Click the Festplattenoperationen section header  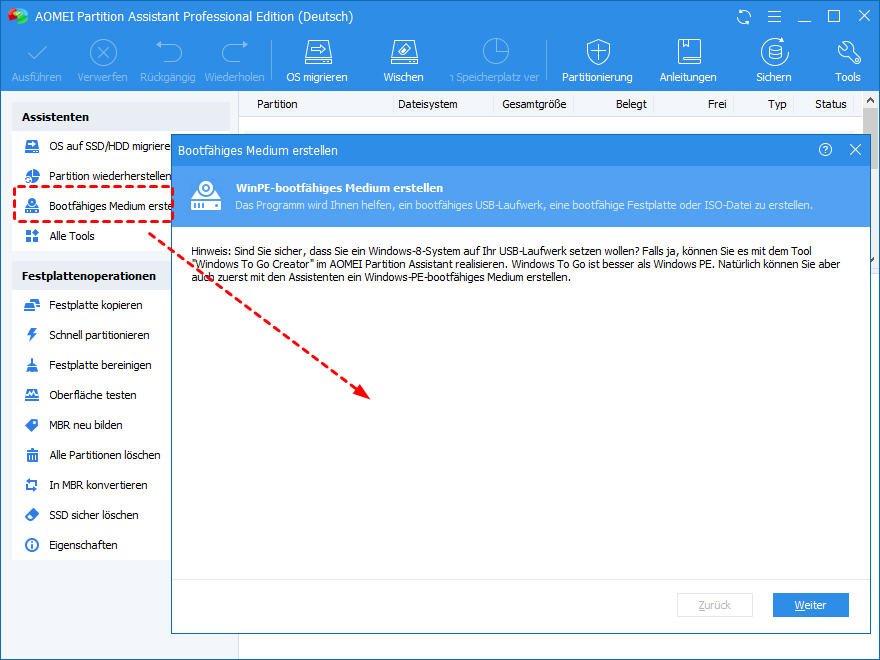pos(89,276)
